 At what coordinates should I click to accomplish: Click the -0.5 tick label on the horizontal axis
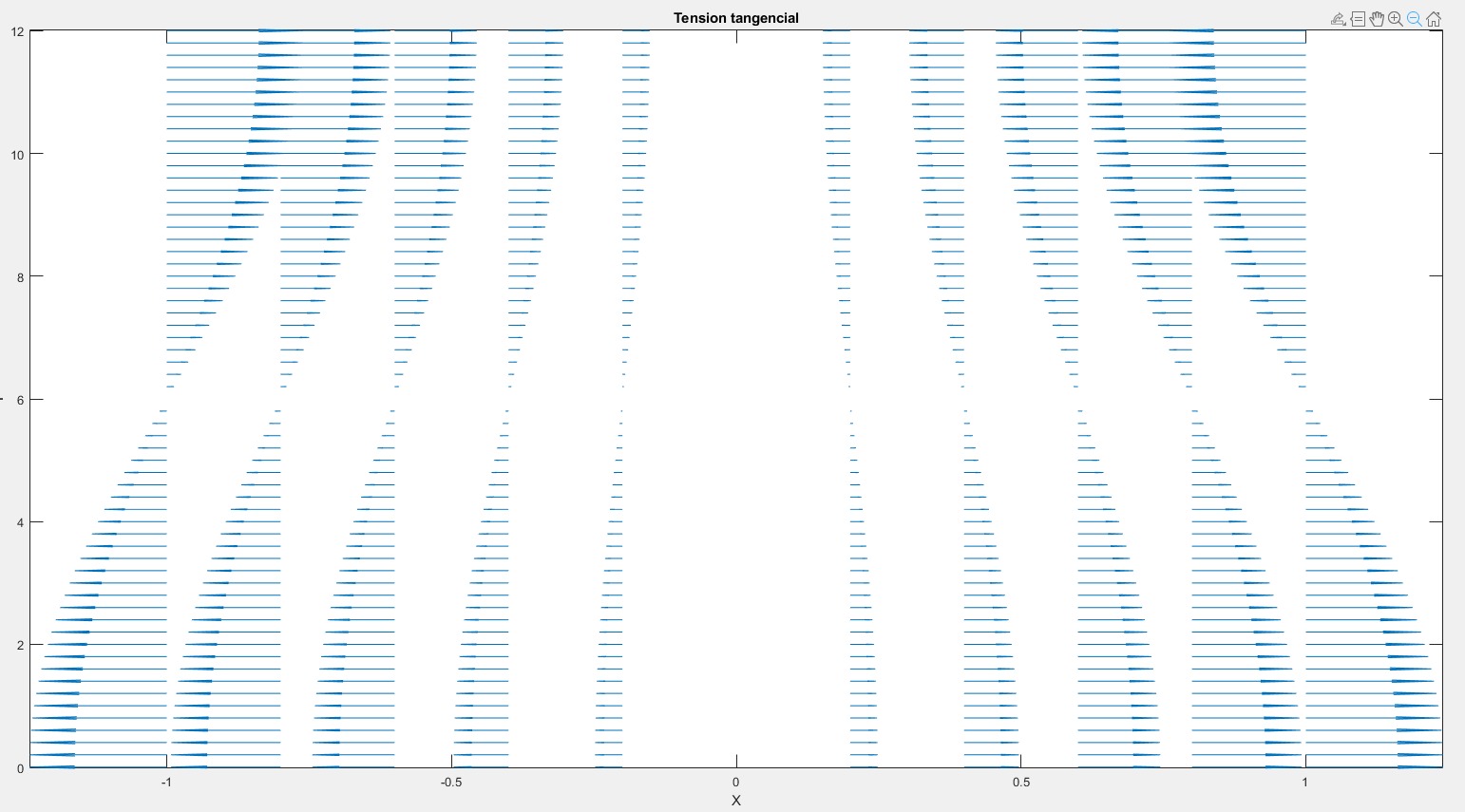pyautogui.click(x=450, y=783)
